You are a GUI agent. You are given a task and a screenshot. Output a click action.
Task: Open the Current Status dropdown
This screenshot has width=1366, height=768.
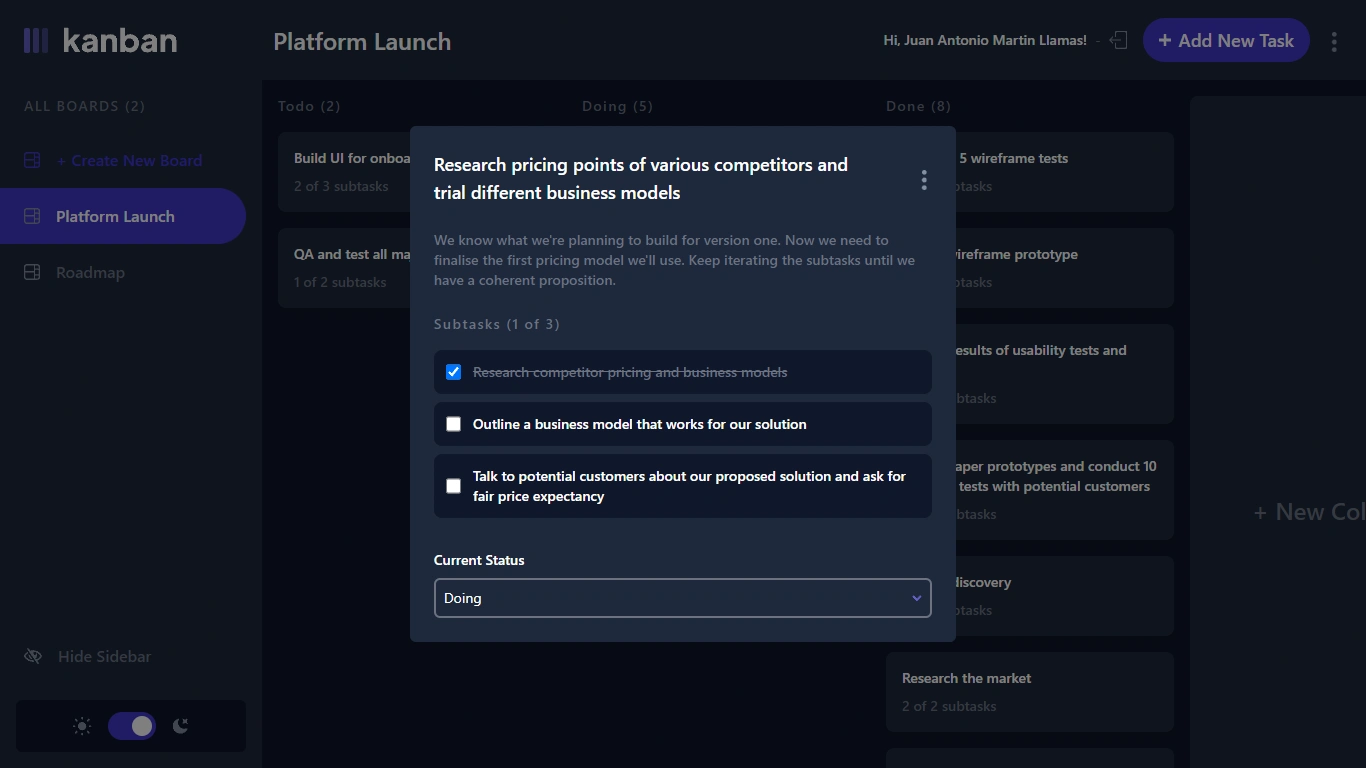pos(683,598)
